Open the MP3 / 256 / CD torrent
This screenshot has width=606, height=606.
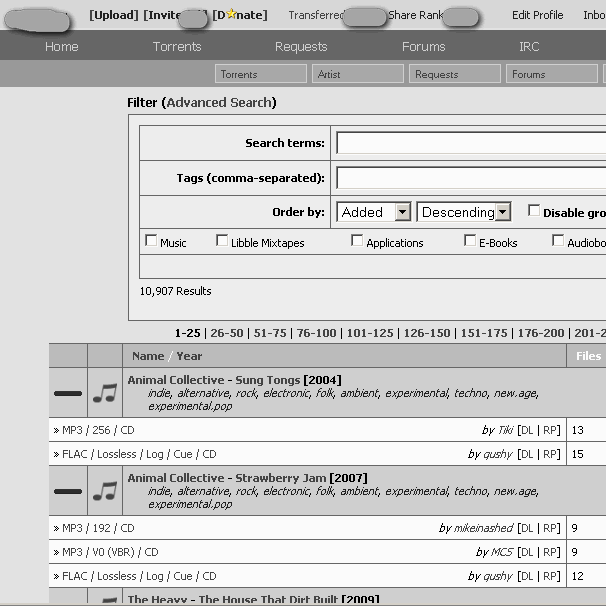pos(98,430)
